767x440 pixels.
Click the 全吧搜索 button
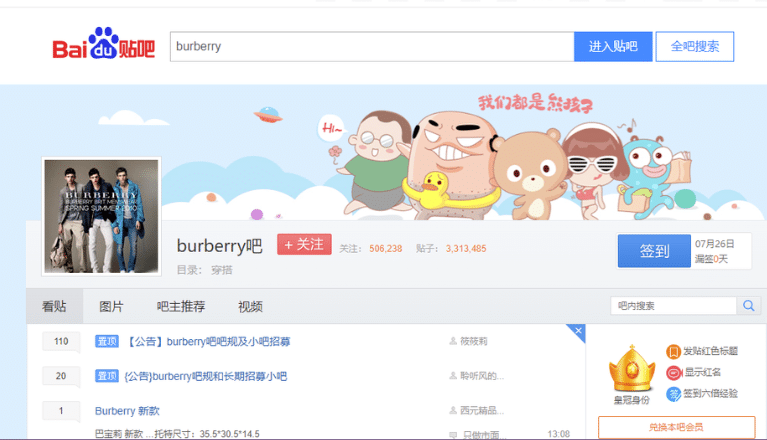pos(695,46)
